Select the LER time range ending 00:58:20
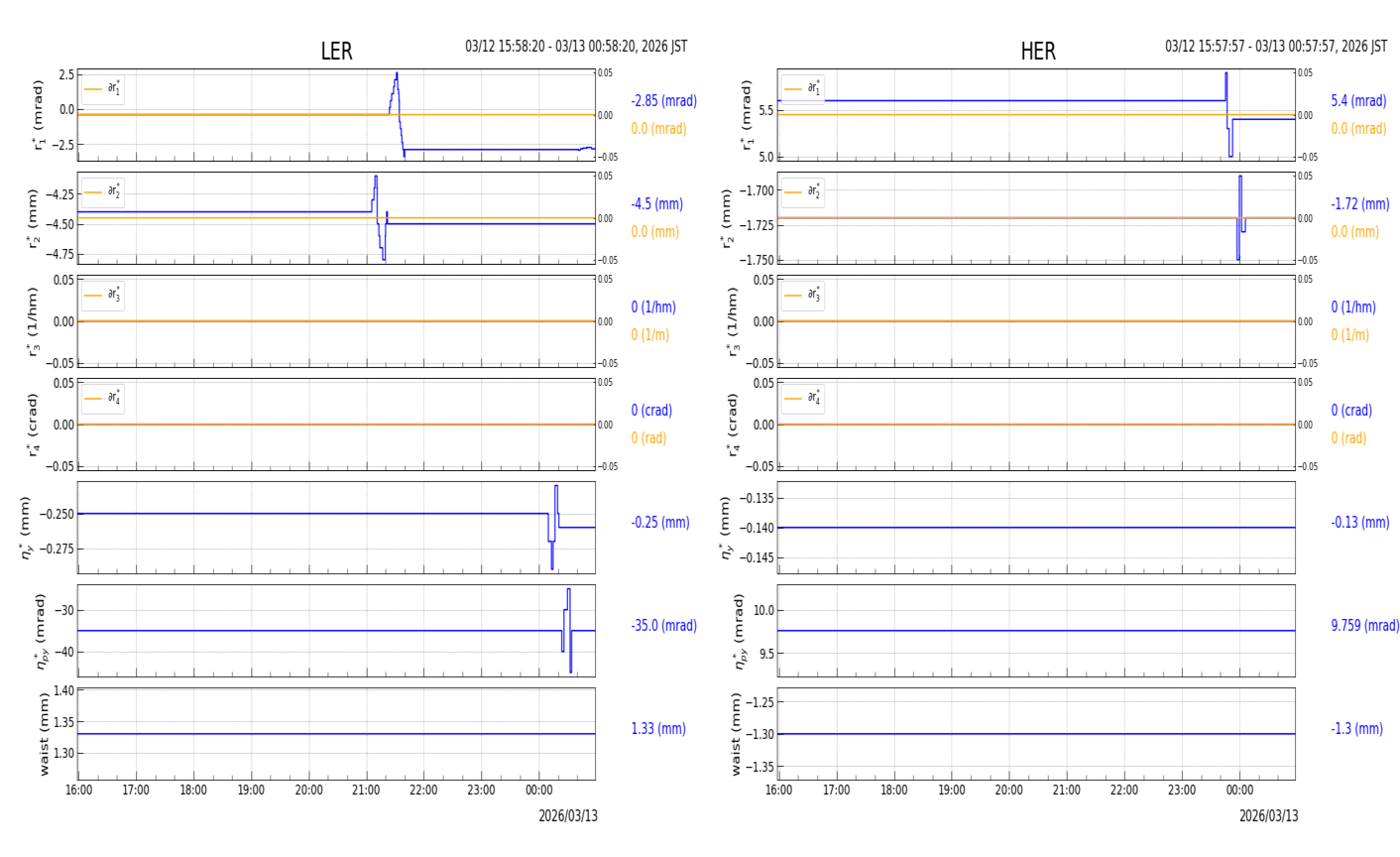Image resolution: width=1400 pixels, height=857 pixels. (576, 47)
